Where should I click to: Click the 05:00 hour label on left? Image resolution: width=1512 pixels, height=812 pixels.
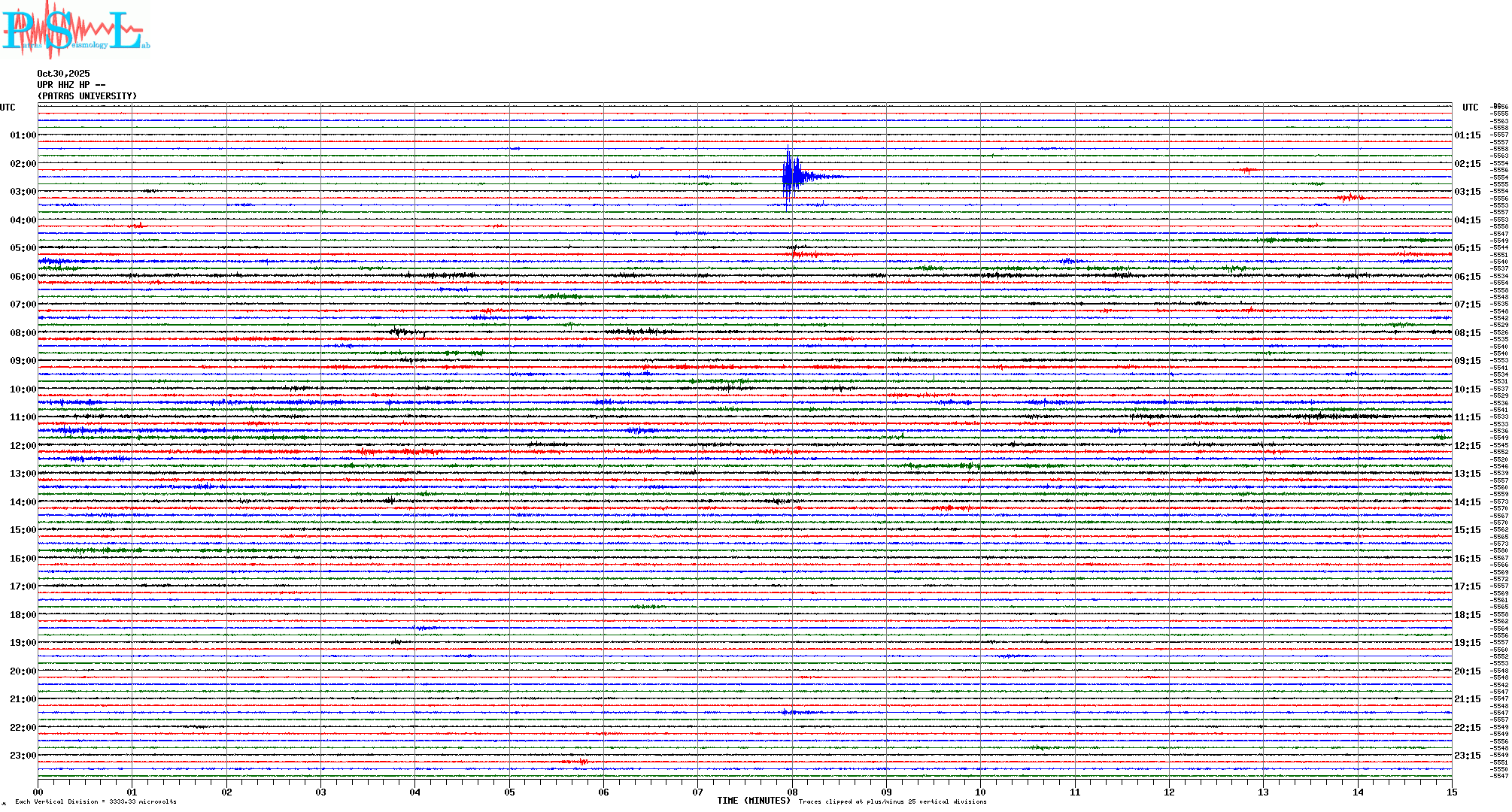[23, 248]
